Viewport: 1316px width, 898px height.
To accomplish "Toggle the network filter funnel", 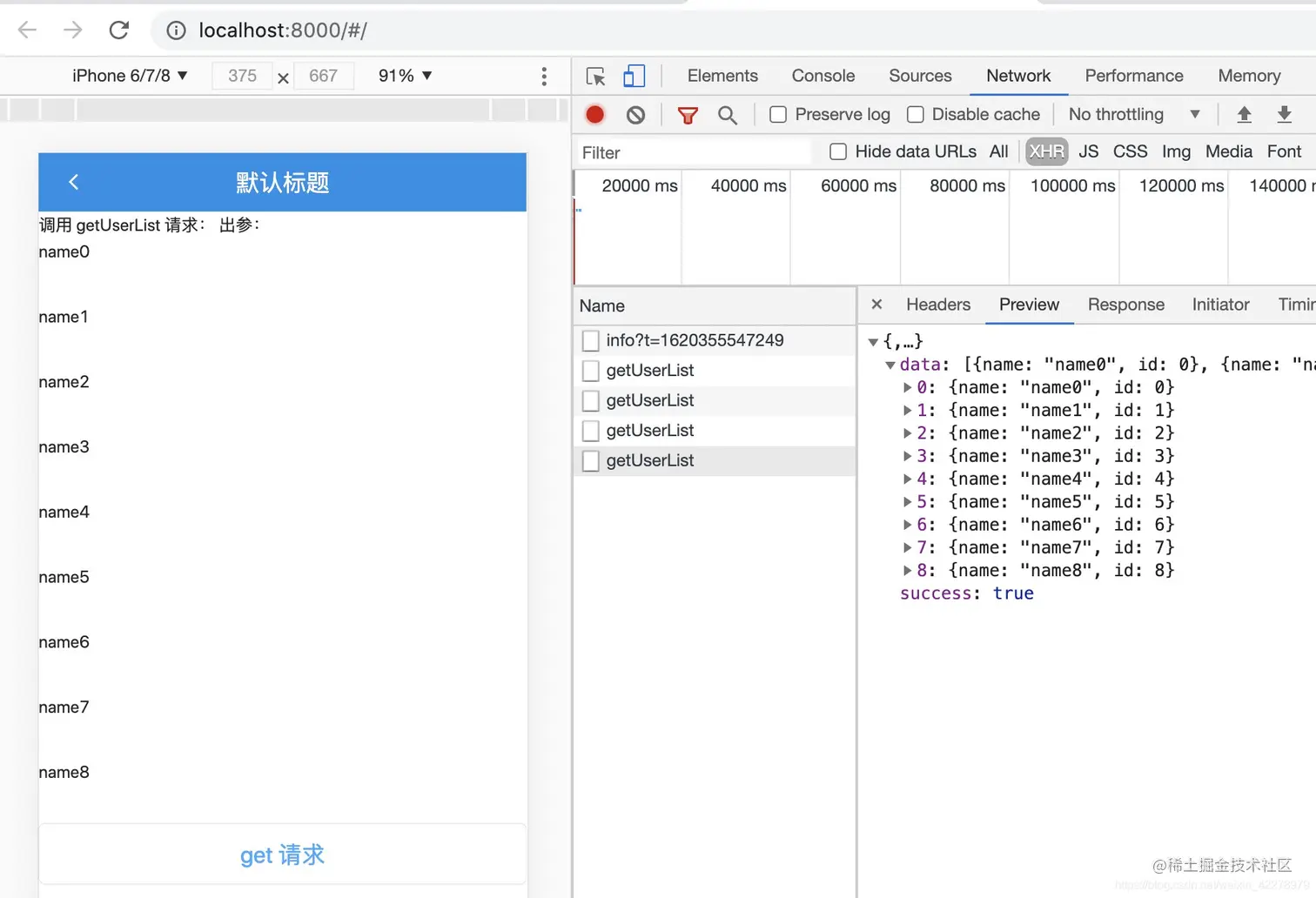I will click(x=688, y=114).
